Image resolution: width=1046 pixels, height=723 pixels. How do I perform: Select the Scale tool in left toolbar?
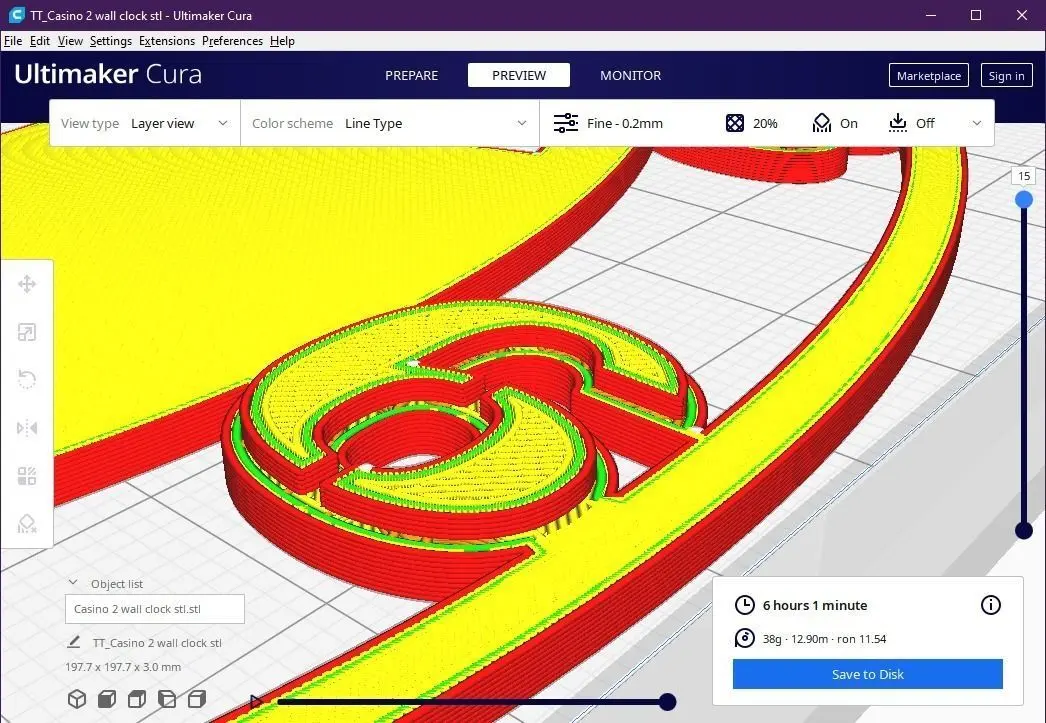pos(27,332)
